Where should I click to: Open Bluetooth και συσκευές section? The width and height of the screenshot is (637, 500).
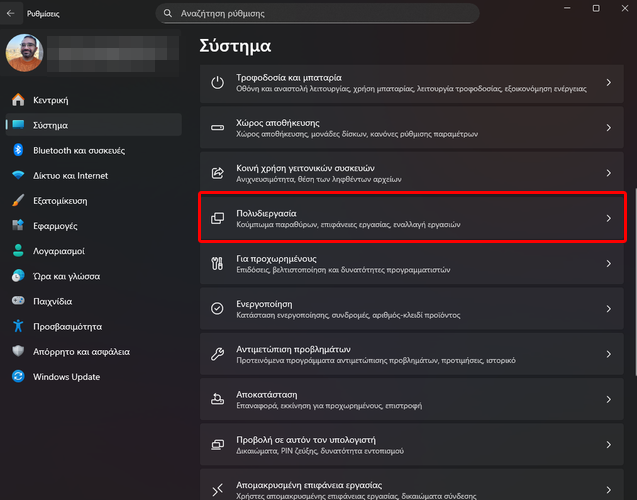(x=78, y=150)
